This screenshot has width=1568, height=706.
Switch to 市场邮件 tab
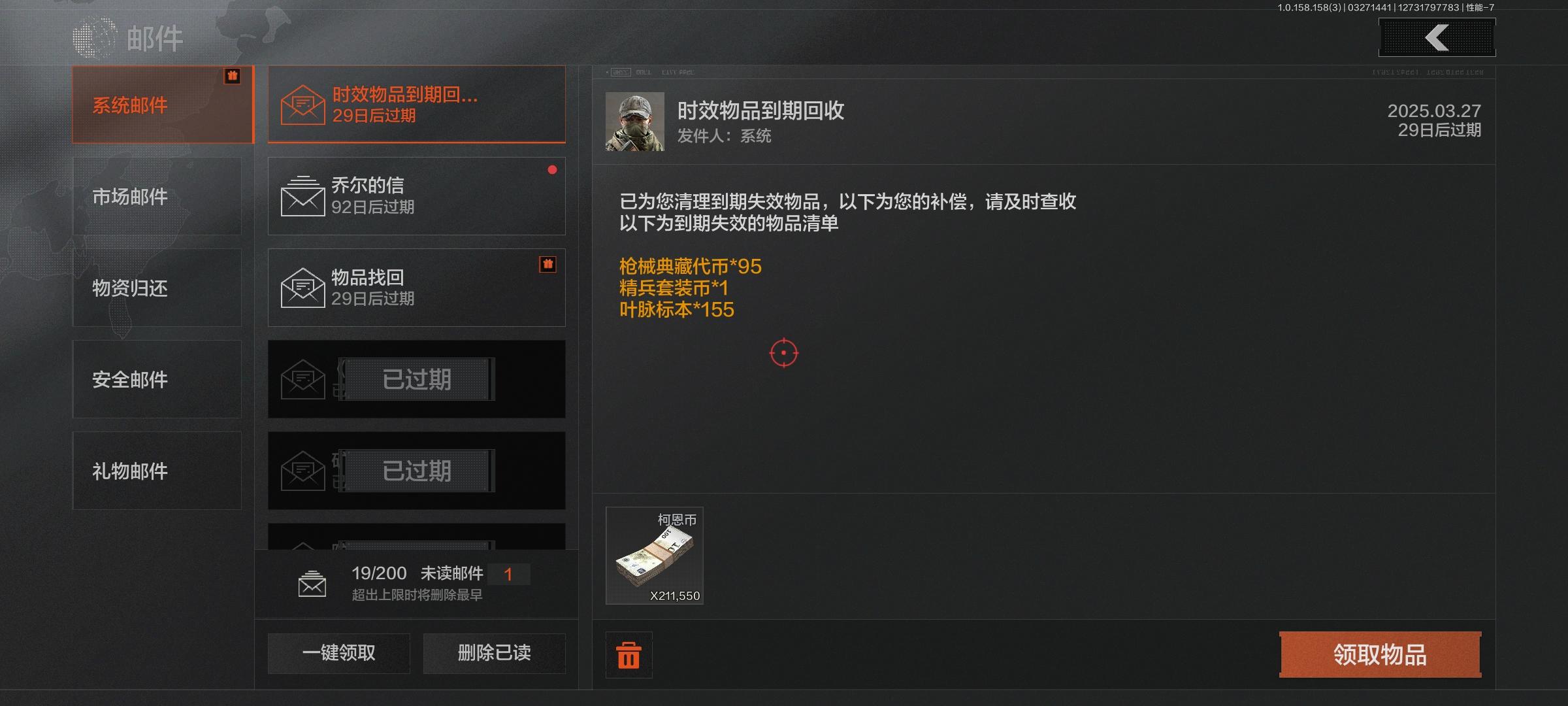(x=157, y=196)
